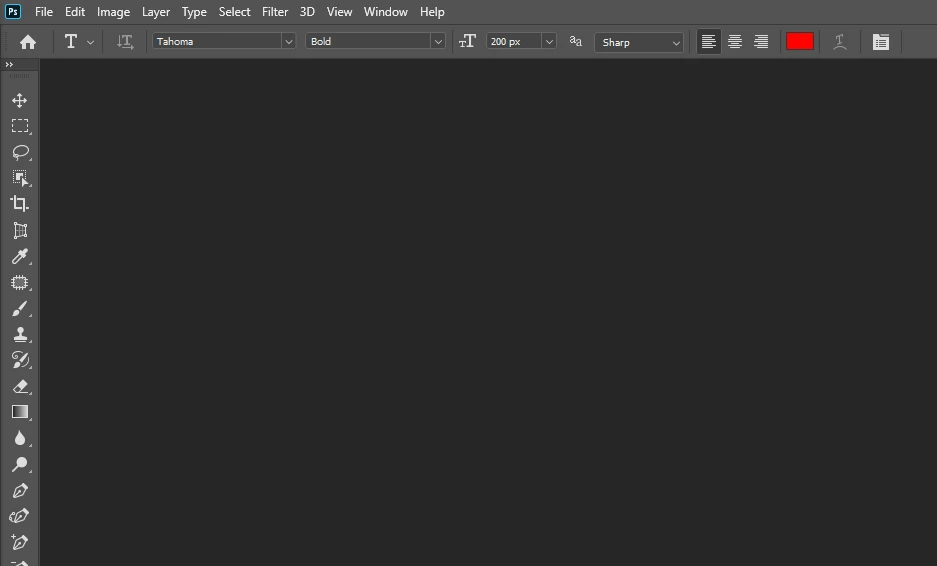The height and width of the screenshot is (566, 937).
Task: Open the Edit menu
Action: point(75,12)
